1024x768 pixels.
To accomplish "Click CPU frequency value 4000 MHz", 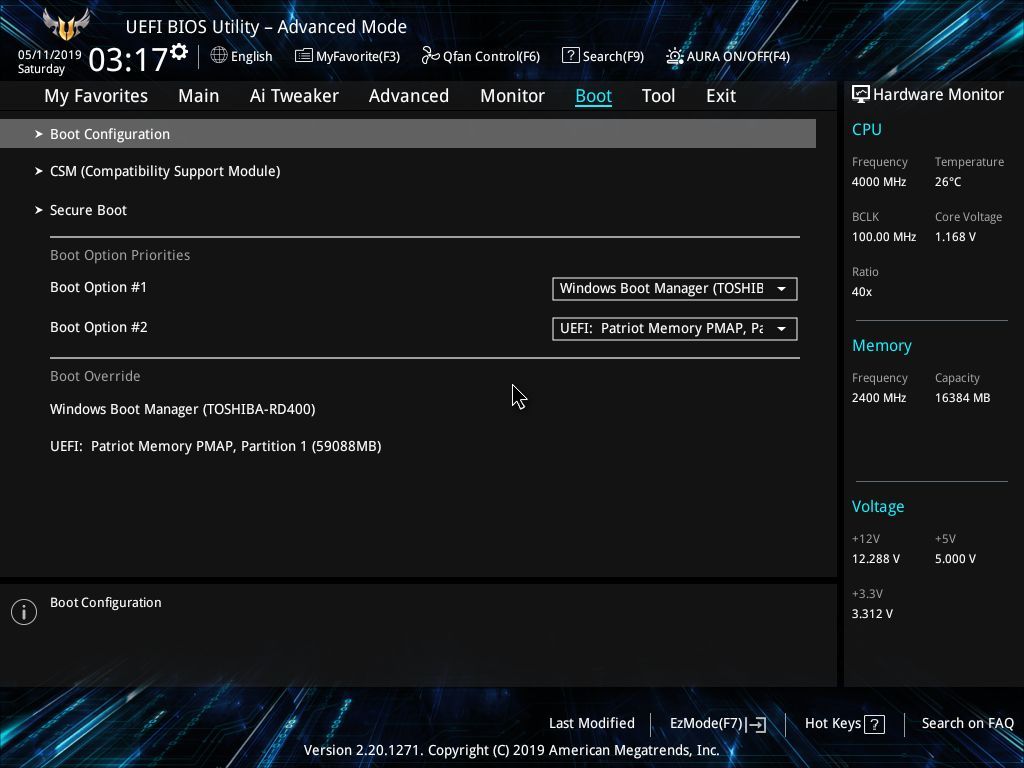I will (879, 182).
